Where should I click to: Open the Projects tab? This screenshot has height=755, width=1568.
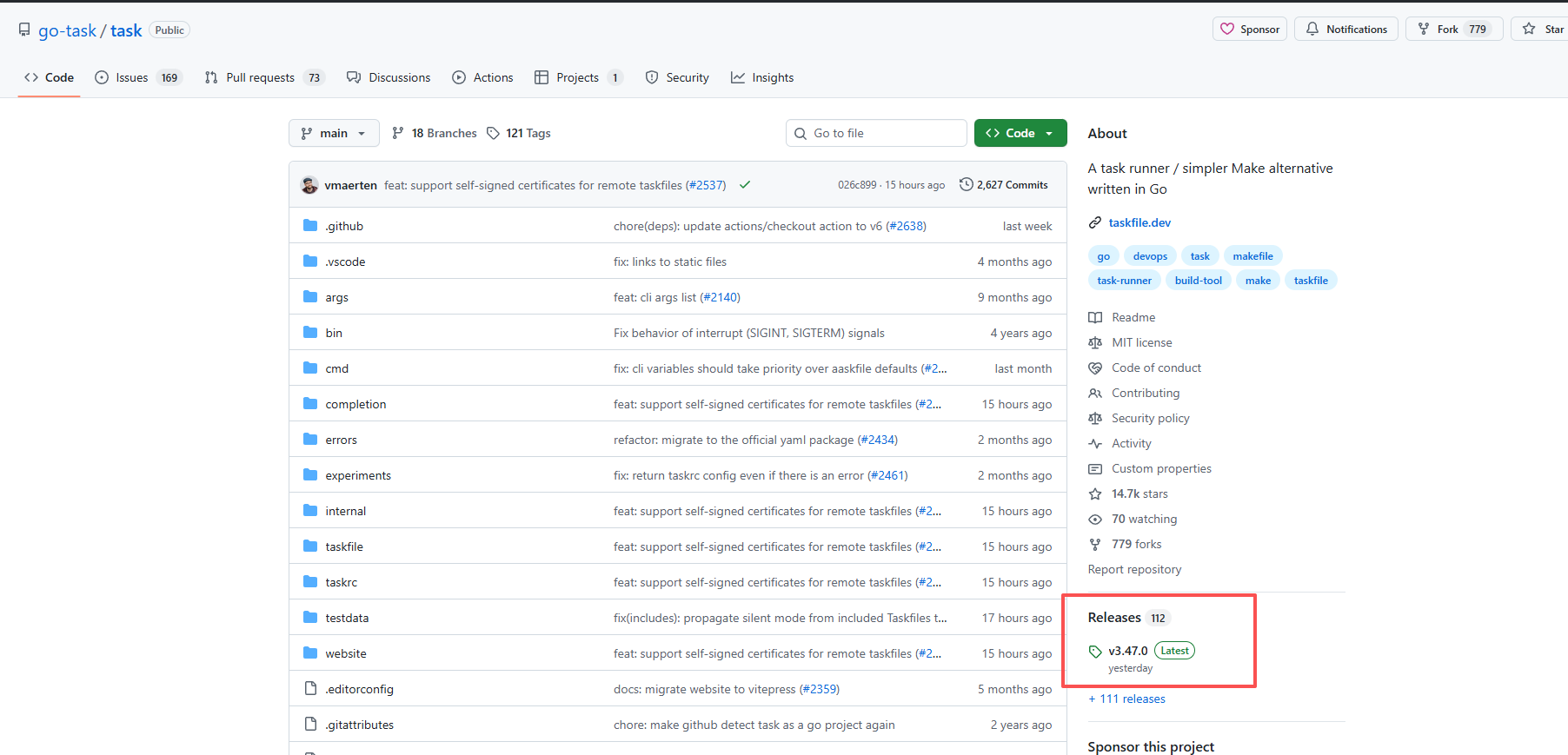point(579,77)
